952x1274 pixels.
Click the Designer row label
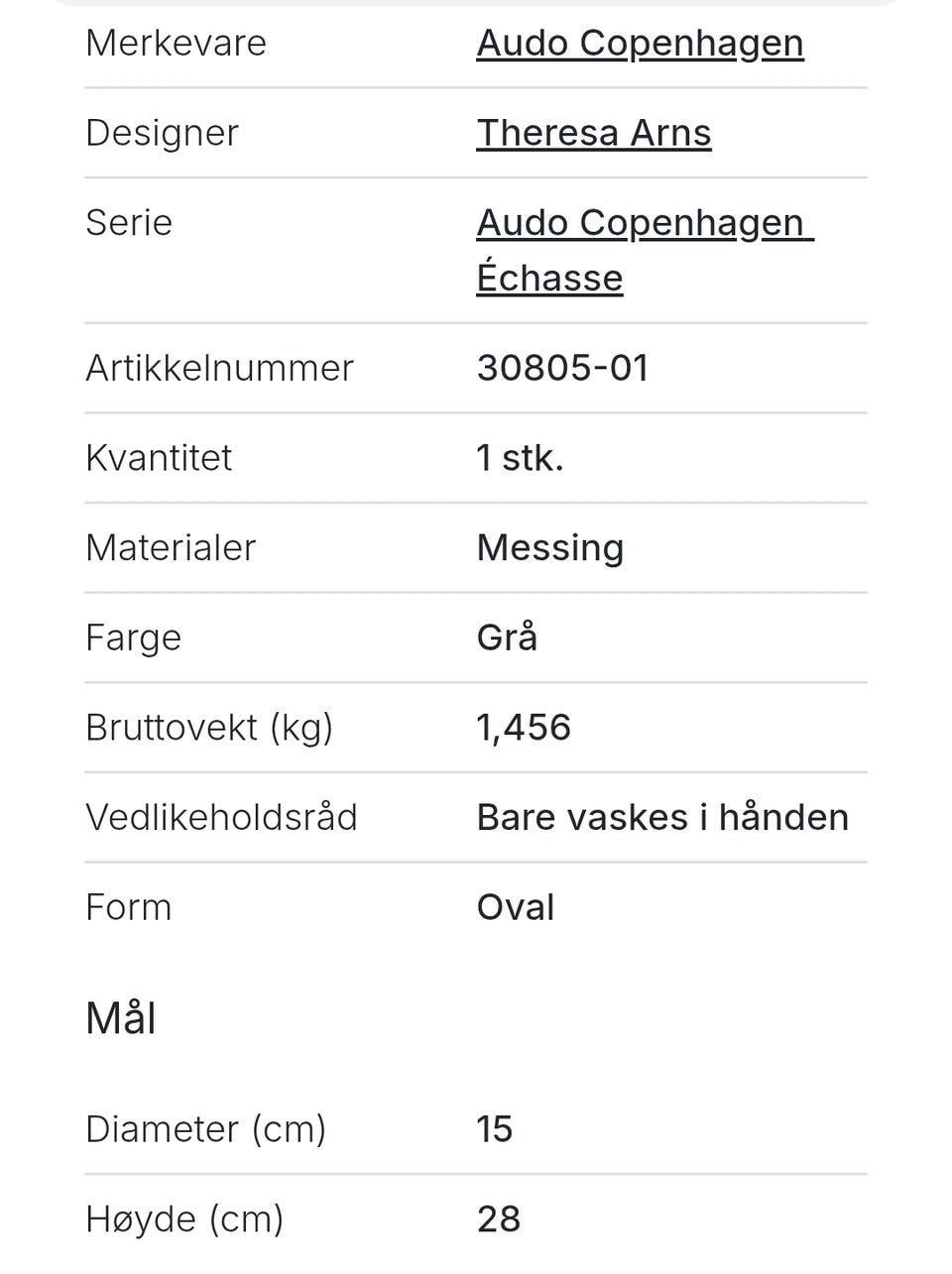tap(162, 133)
